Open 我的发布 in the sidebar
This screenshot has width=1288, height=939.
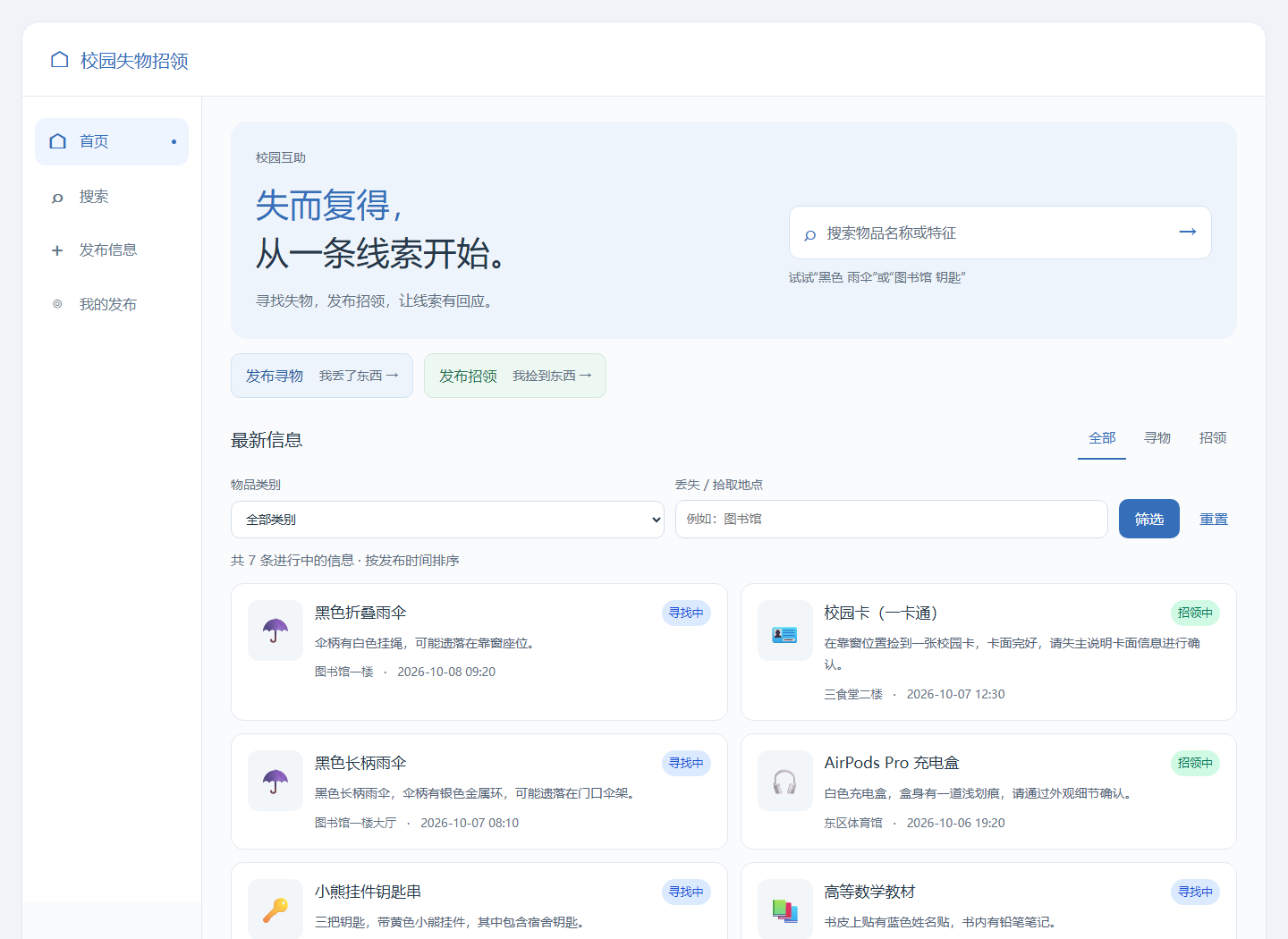(112, 304)
